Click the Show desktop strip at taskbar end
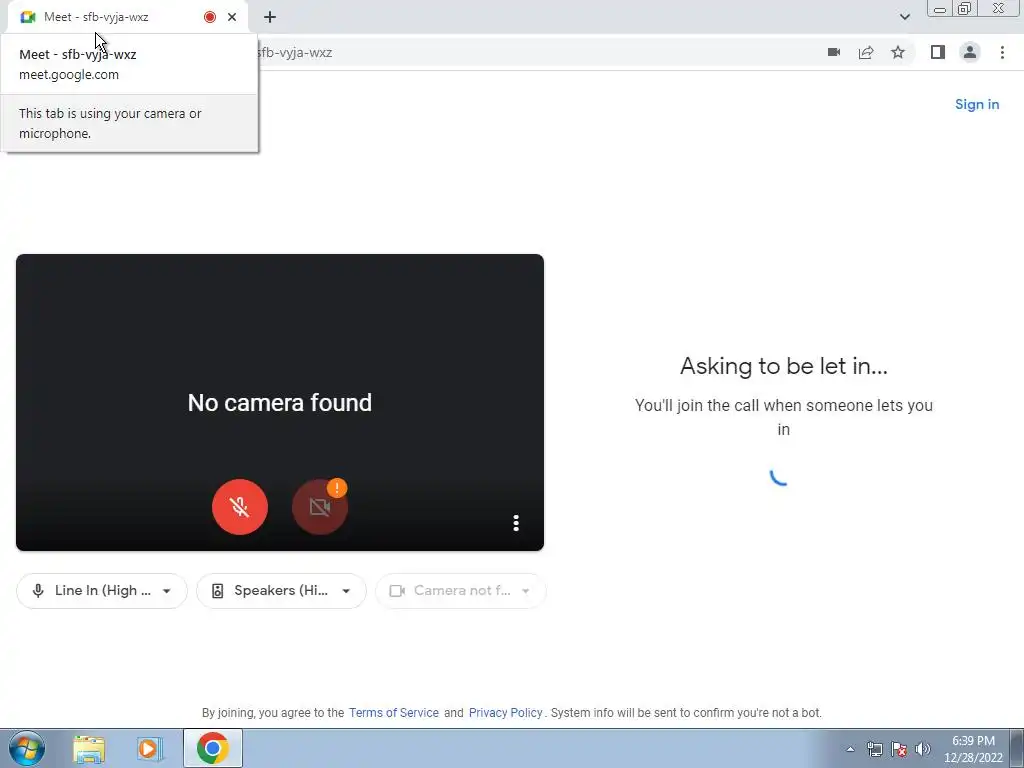The image size is (1024, 768). pos(1017,748)
